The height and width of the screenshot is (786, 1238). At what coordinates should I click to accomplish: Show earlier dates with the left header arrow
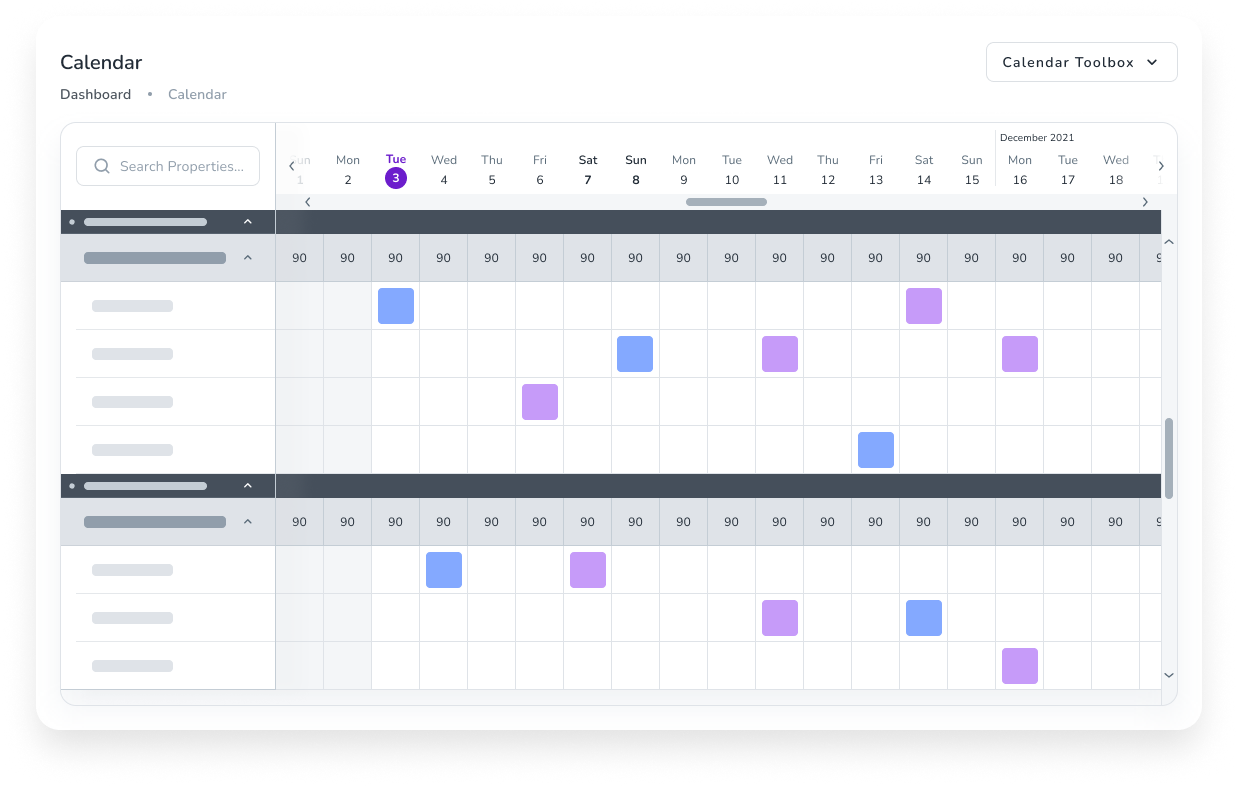coord(292,166)
